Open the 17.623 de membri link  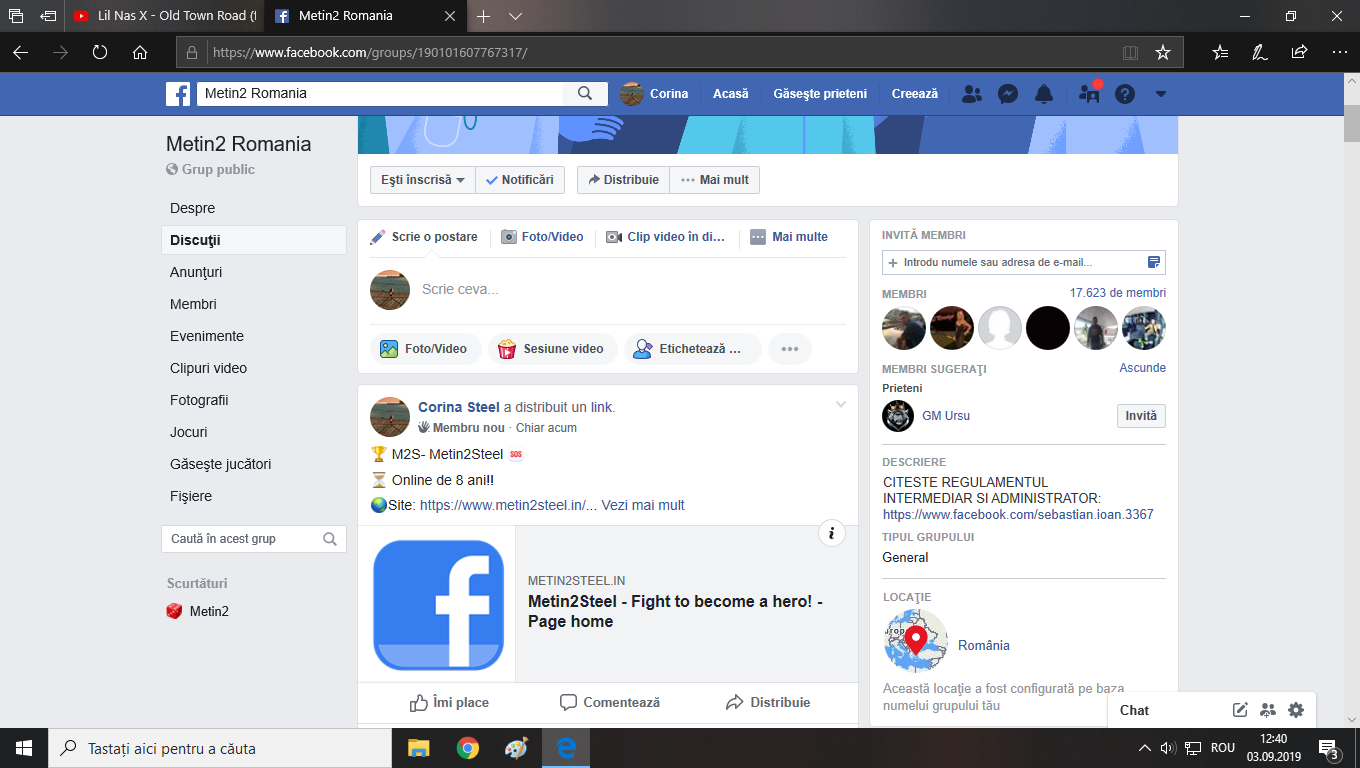tap(1118, 293)
